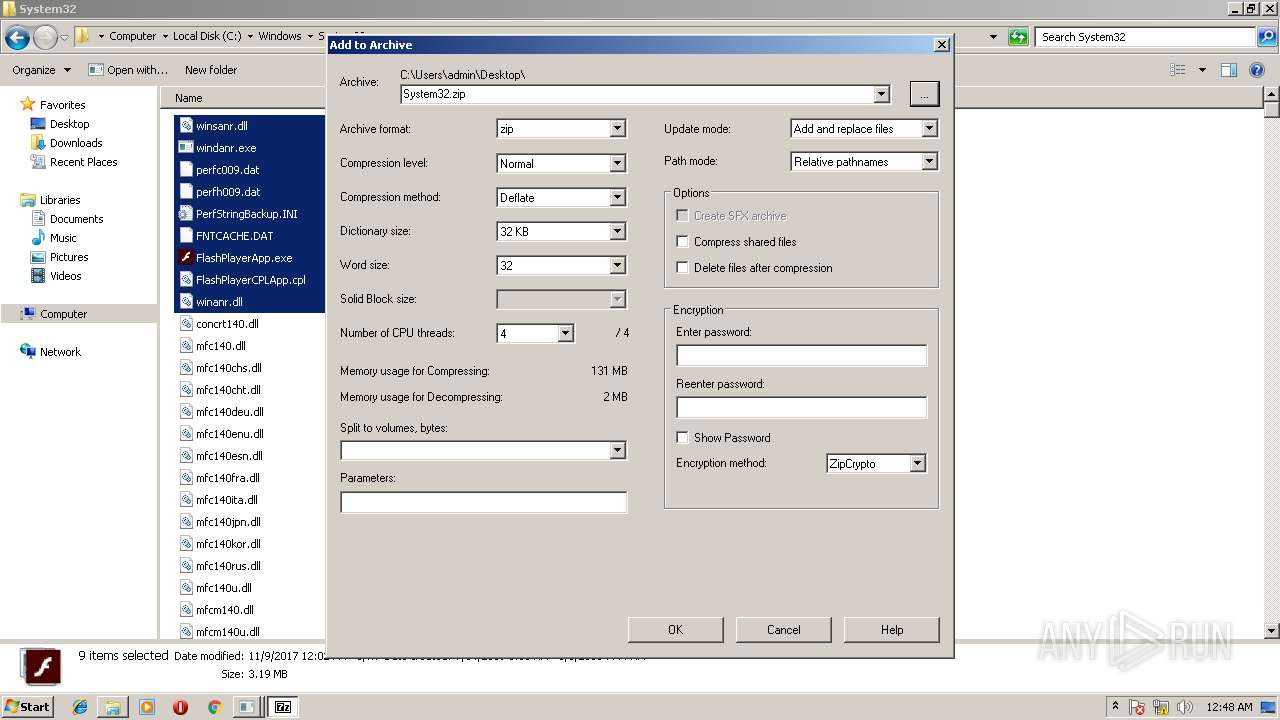
Task: Open the Path mode dropdown
Action: (x=929, y=161)
